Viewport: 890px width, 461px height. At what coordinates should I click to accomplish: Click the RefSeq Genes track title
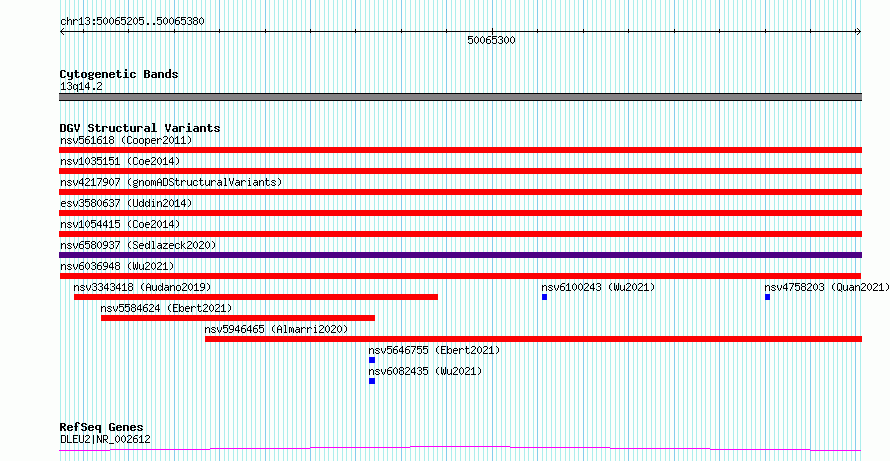[x=102, y=427]
